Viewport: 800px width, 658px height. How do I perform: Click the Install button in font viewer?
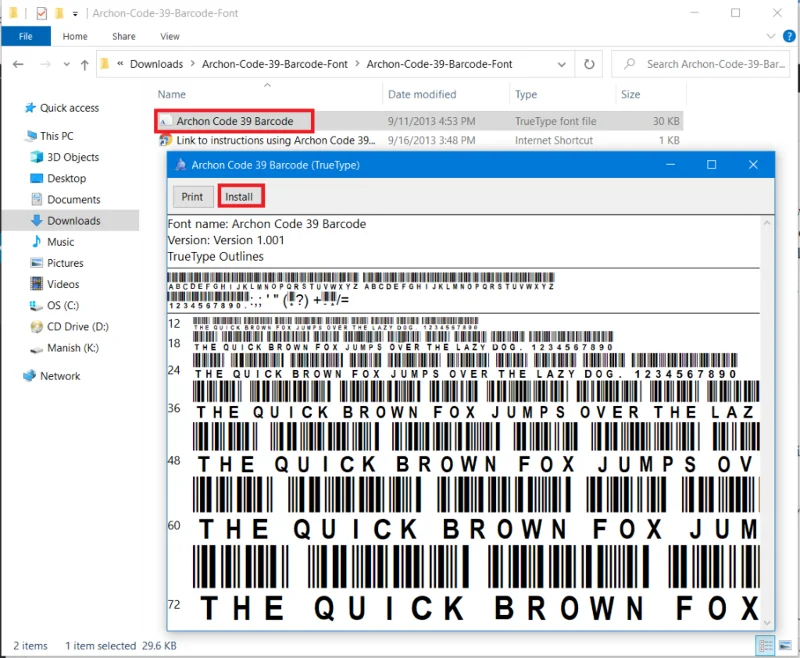point(241,197)
